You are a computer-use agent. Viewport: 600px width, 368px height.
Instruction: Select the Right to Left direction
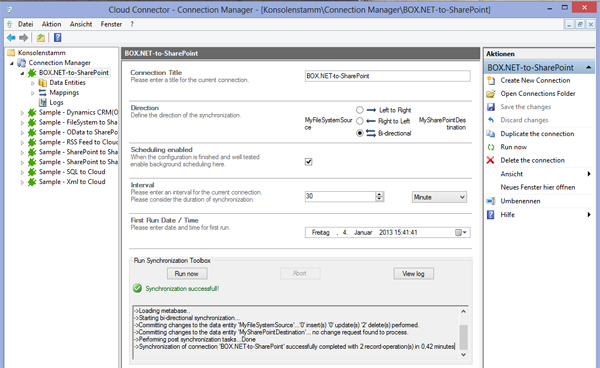[360, 121]
